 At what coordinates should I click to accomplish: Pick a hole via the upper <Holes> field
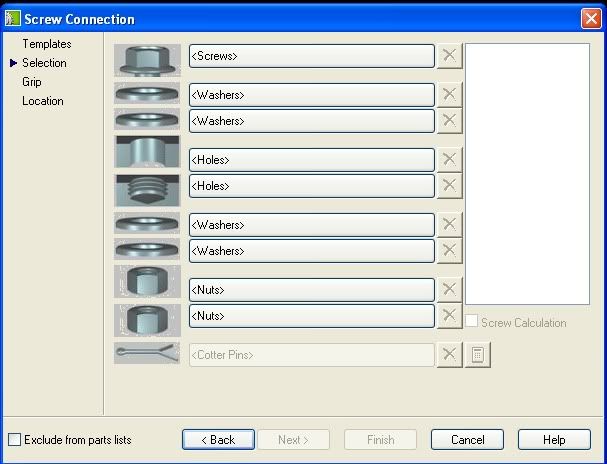pos(312,159)
